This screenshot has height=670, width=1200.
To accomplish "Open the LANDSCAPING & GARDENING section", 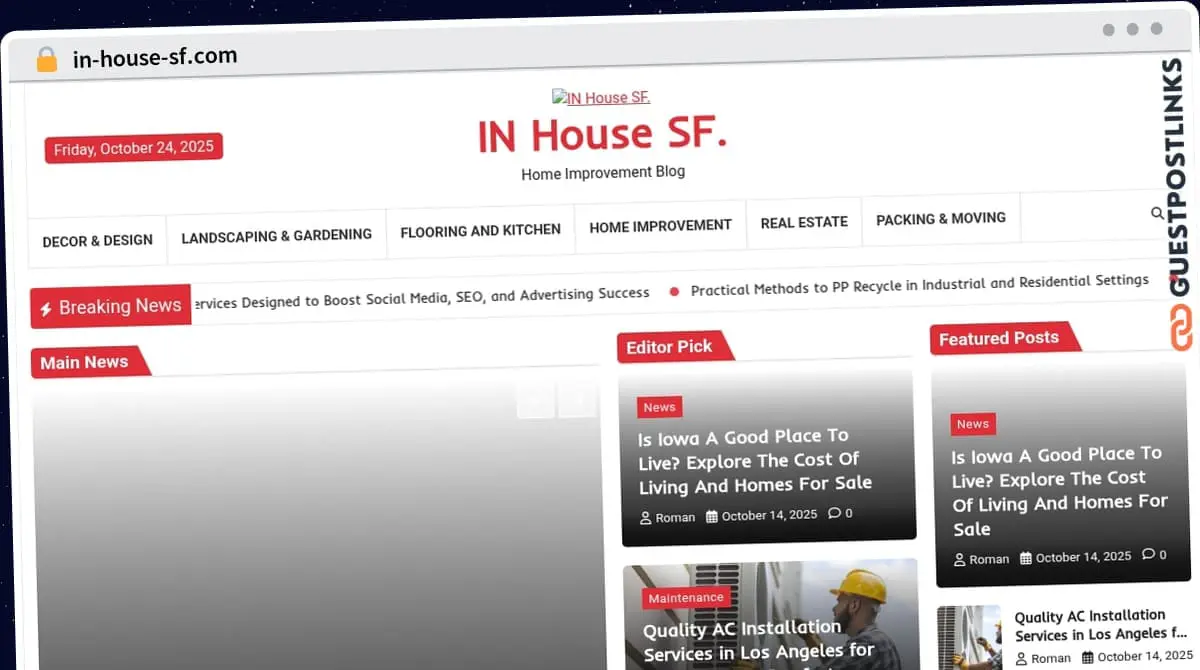I will 276,236.
